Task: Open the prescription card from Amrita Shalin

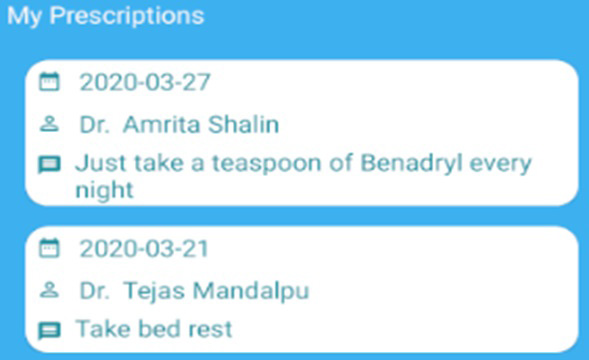Action: [x=302, y=133]
